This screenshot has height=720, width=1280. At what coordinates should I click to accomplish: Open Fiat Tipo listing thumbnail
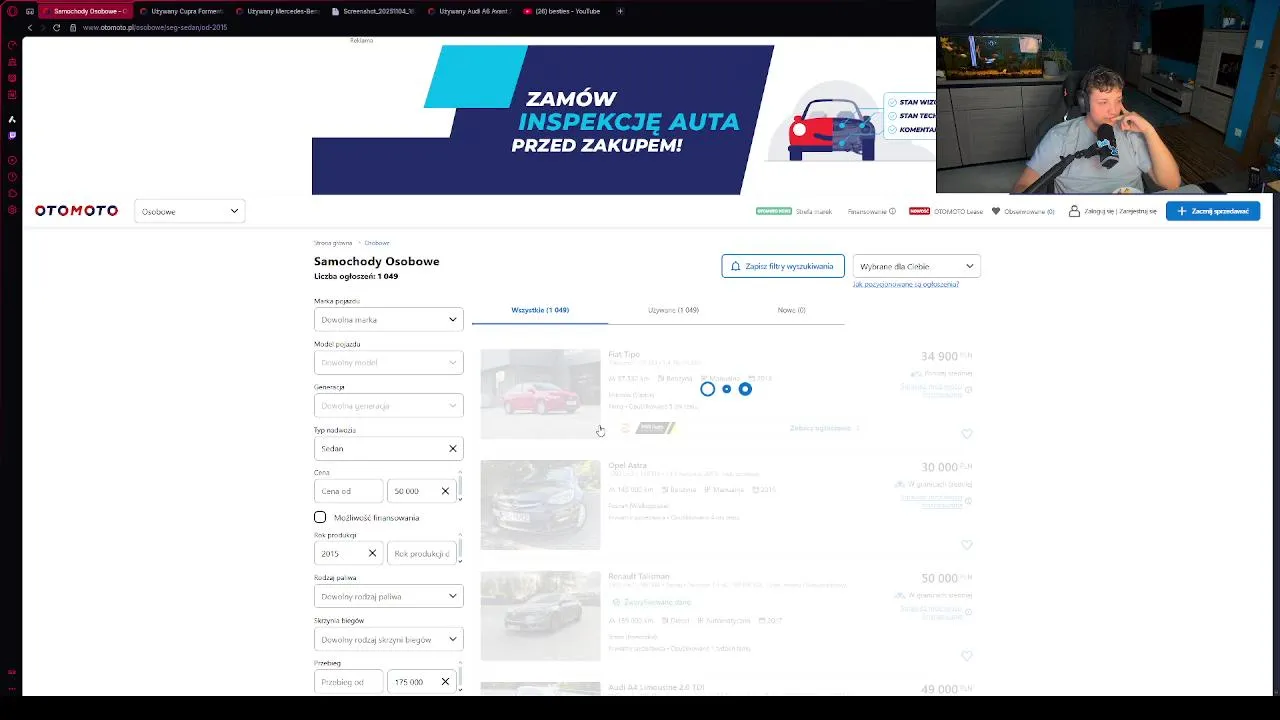pyautogui.click(x=540, y=394)
